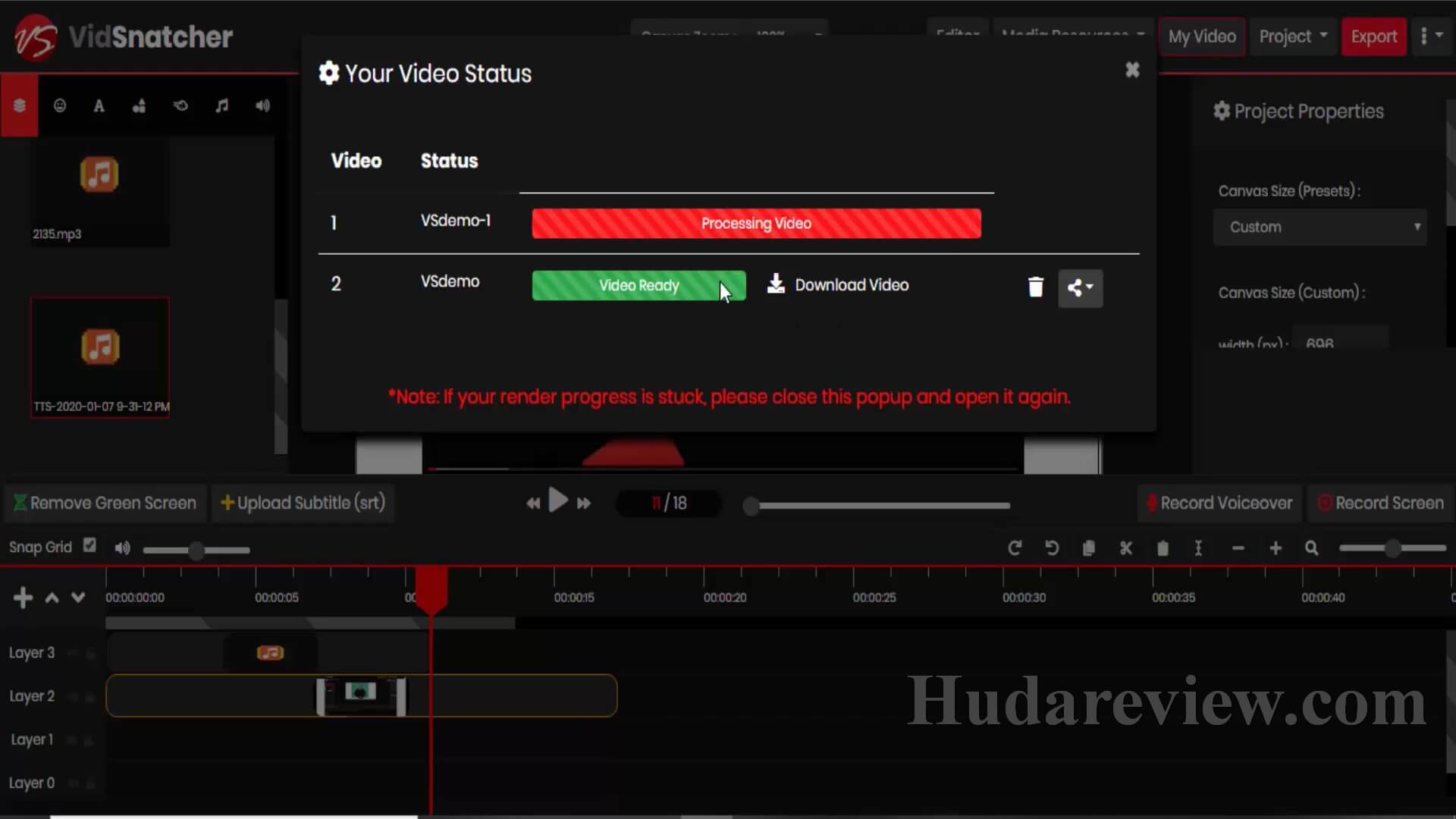Screen dimensions: 1456x819
Task: Start Record Screen
Action: (x=1381, y=503)
